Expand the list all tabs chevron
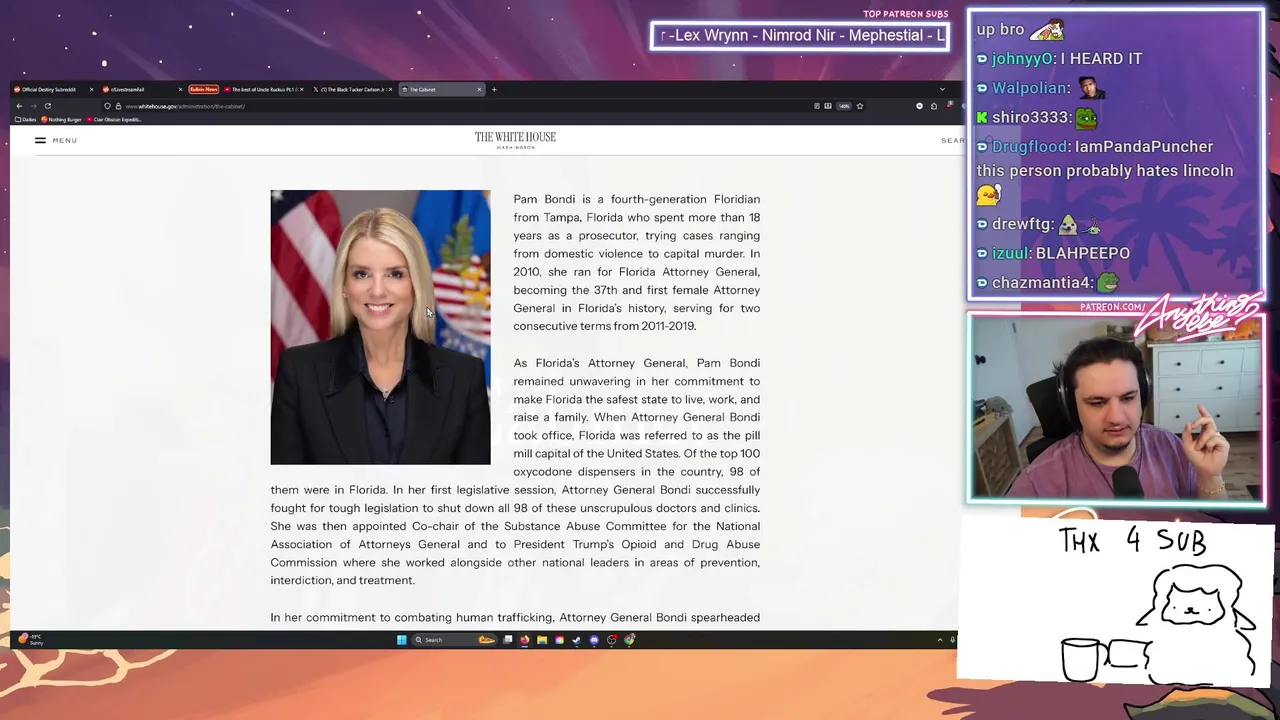This screenshot has height=720, width=1280. (x=942, y=89)
